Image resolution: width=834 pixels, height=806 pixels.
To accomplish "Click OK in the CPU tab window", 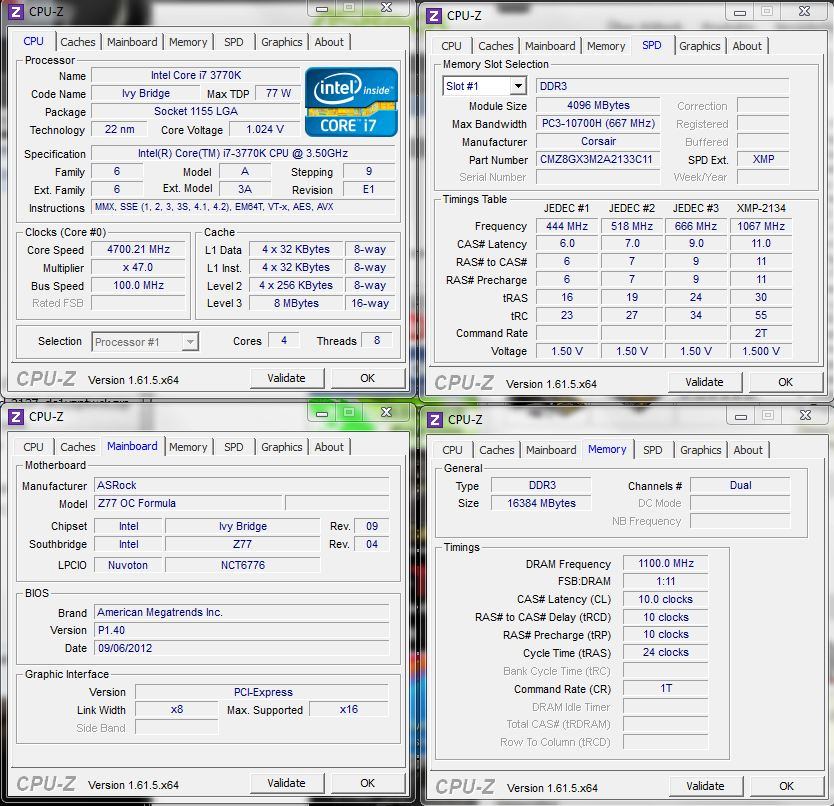I will (x=368, y=378).
